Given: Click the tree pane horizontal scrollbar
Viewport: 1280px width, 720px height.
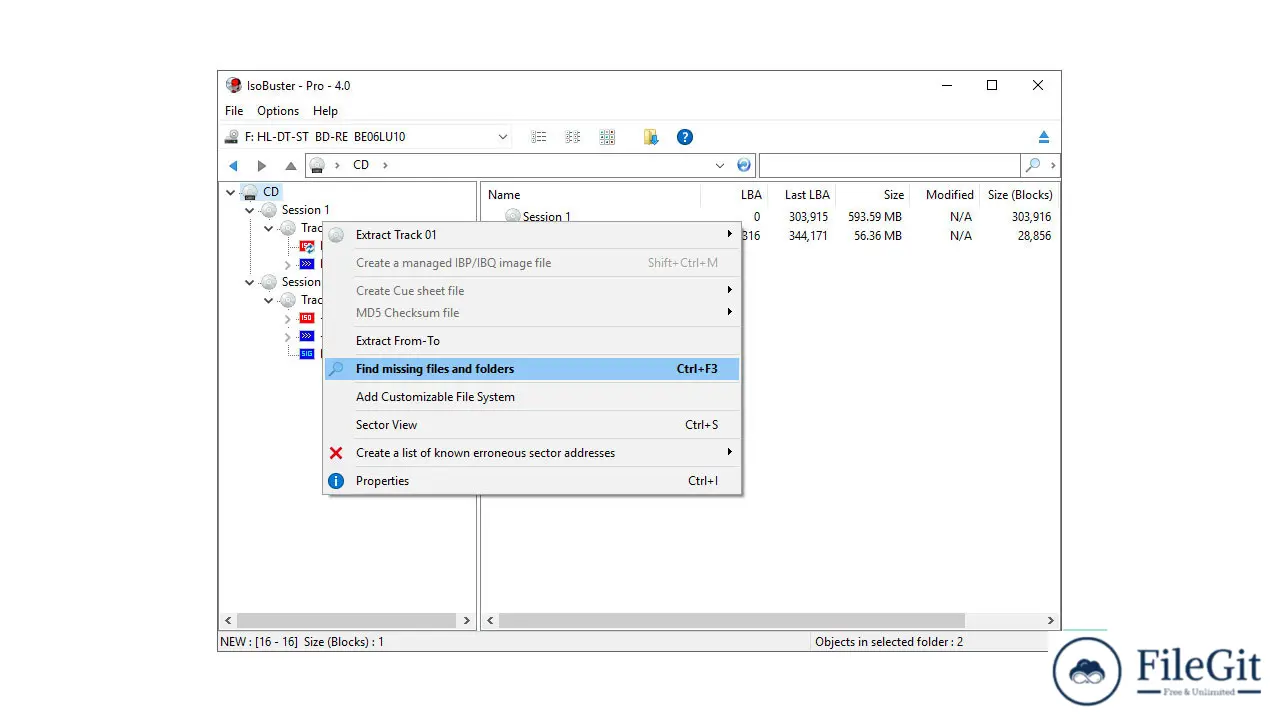Looking at the screenshot, I should pyautogui.click(x=347, y=621).
